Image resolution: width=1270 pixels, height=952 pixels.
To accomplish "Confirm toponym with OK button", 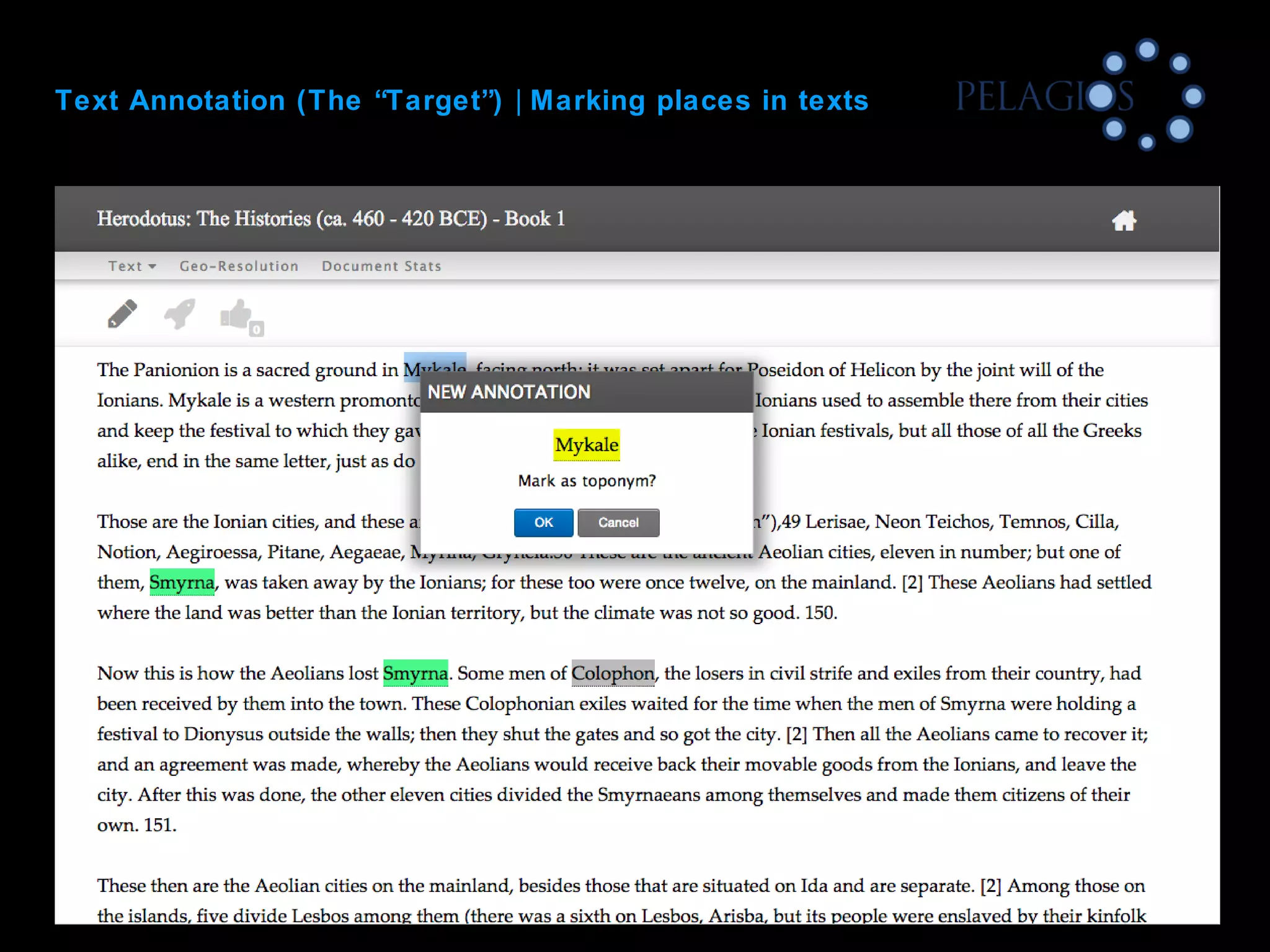I will (543, 522).
